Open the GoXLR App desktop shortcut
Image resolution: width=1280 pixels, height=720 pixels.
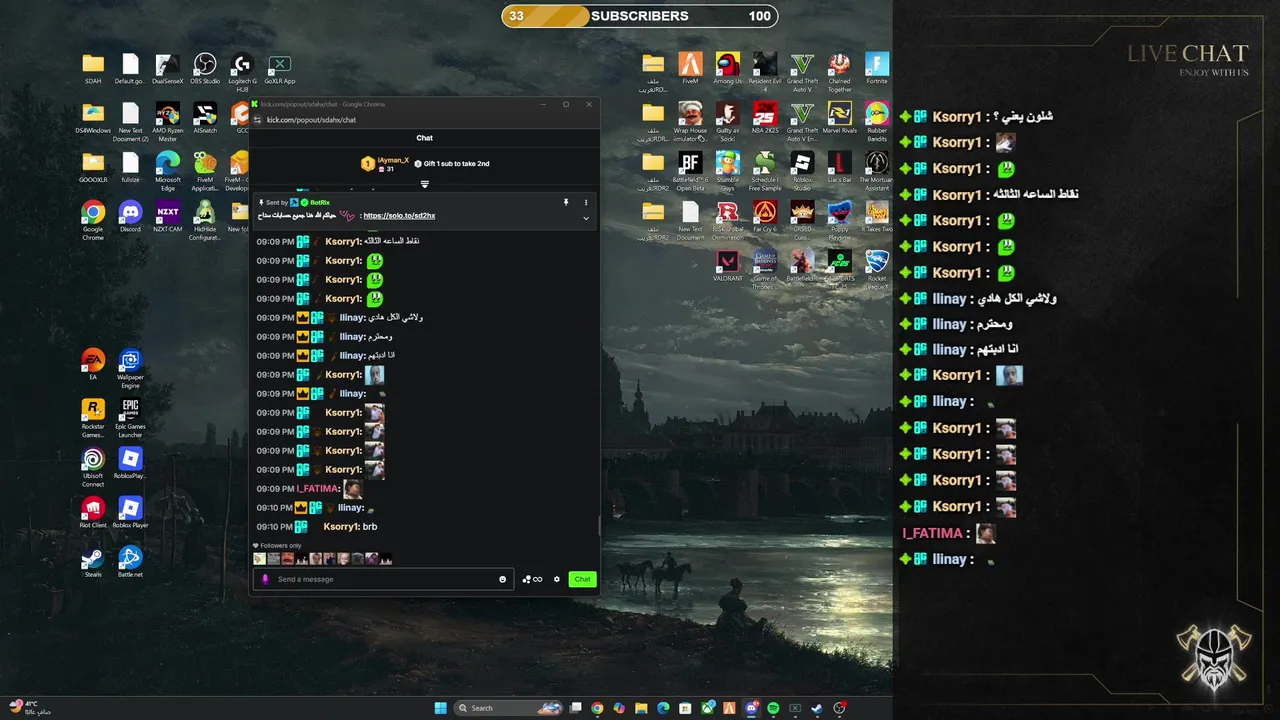pyautogui.click(x=280, y=69)
